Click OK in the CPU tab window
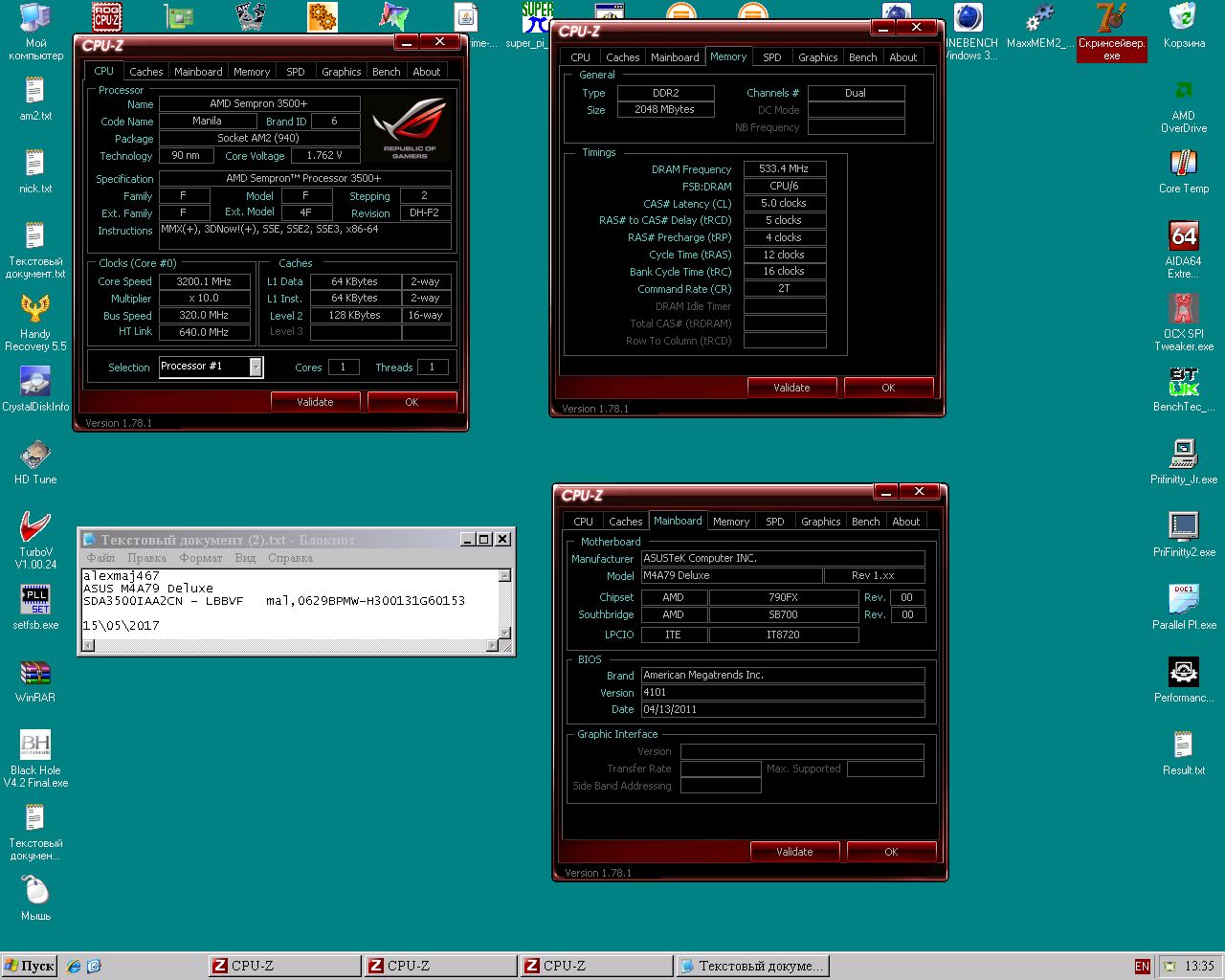 pos(412,402)
